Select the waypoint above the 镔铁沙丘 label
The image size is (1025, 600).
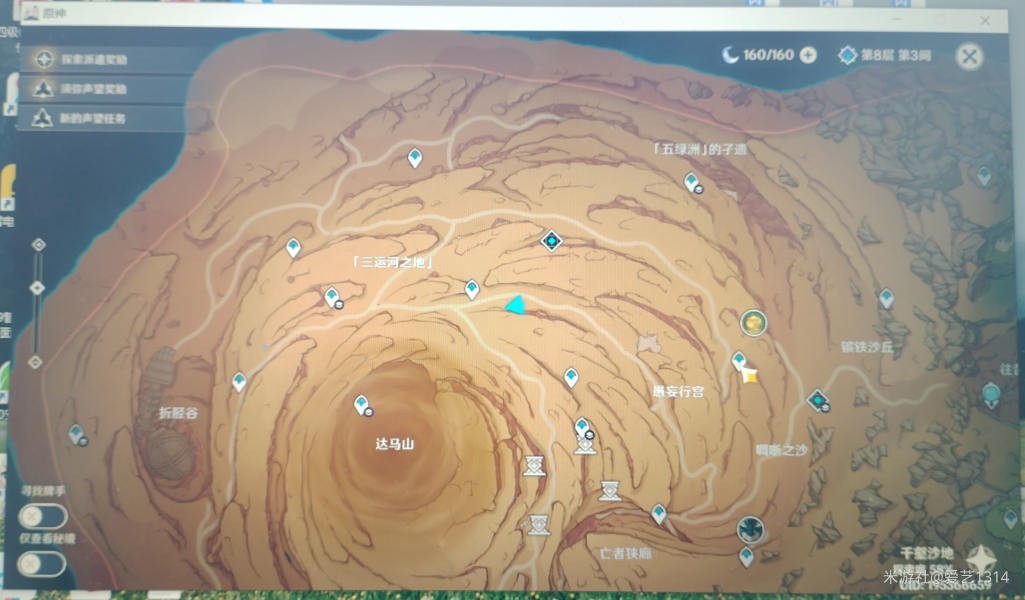886,299
